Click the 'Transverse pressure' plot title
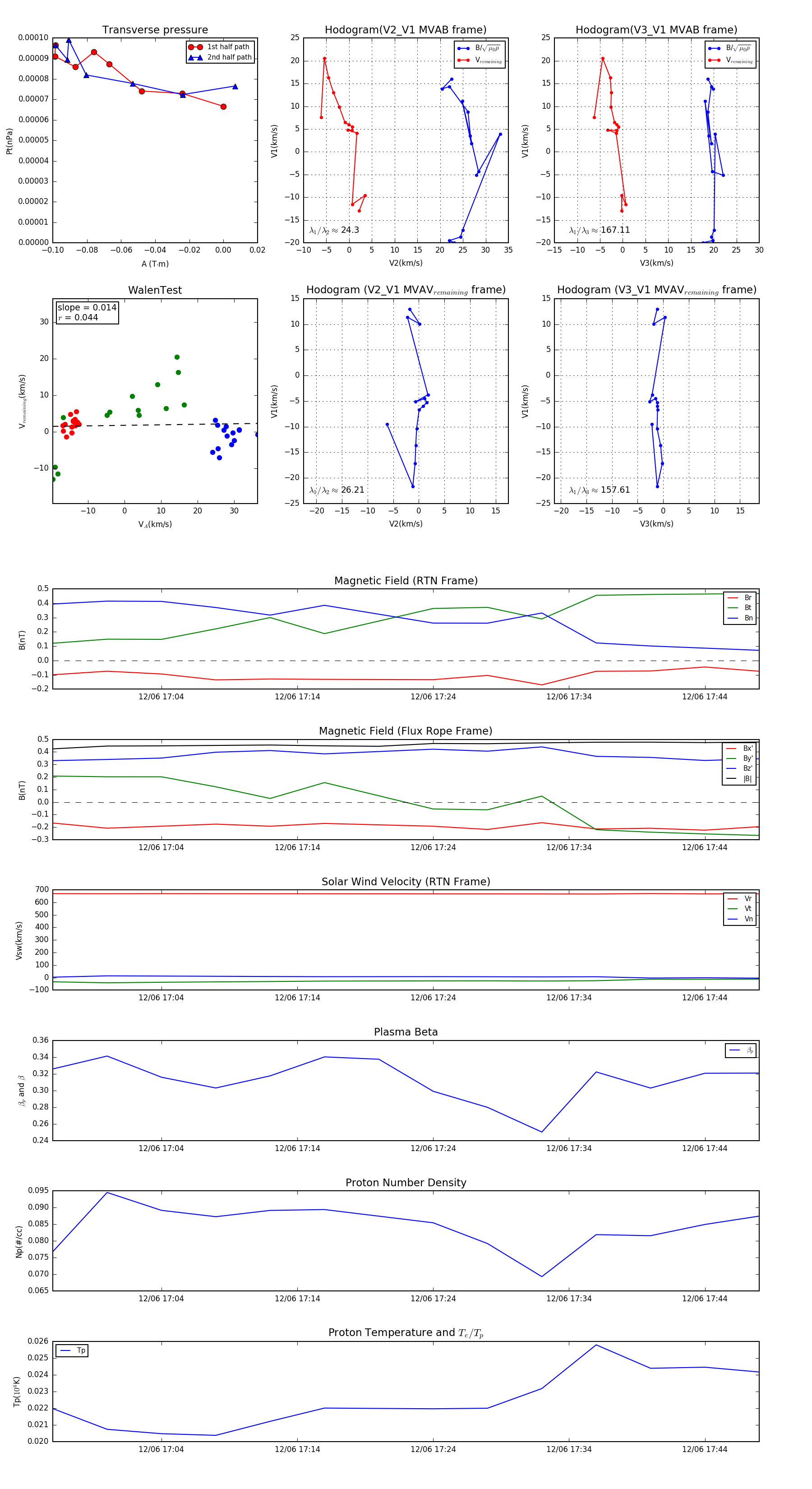This screenshot has width=812, height=1489. click(155, 30)
